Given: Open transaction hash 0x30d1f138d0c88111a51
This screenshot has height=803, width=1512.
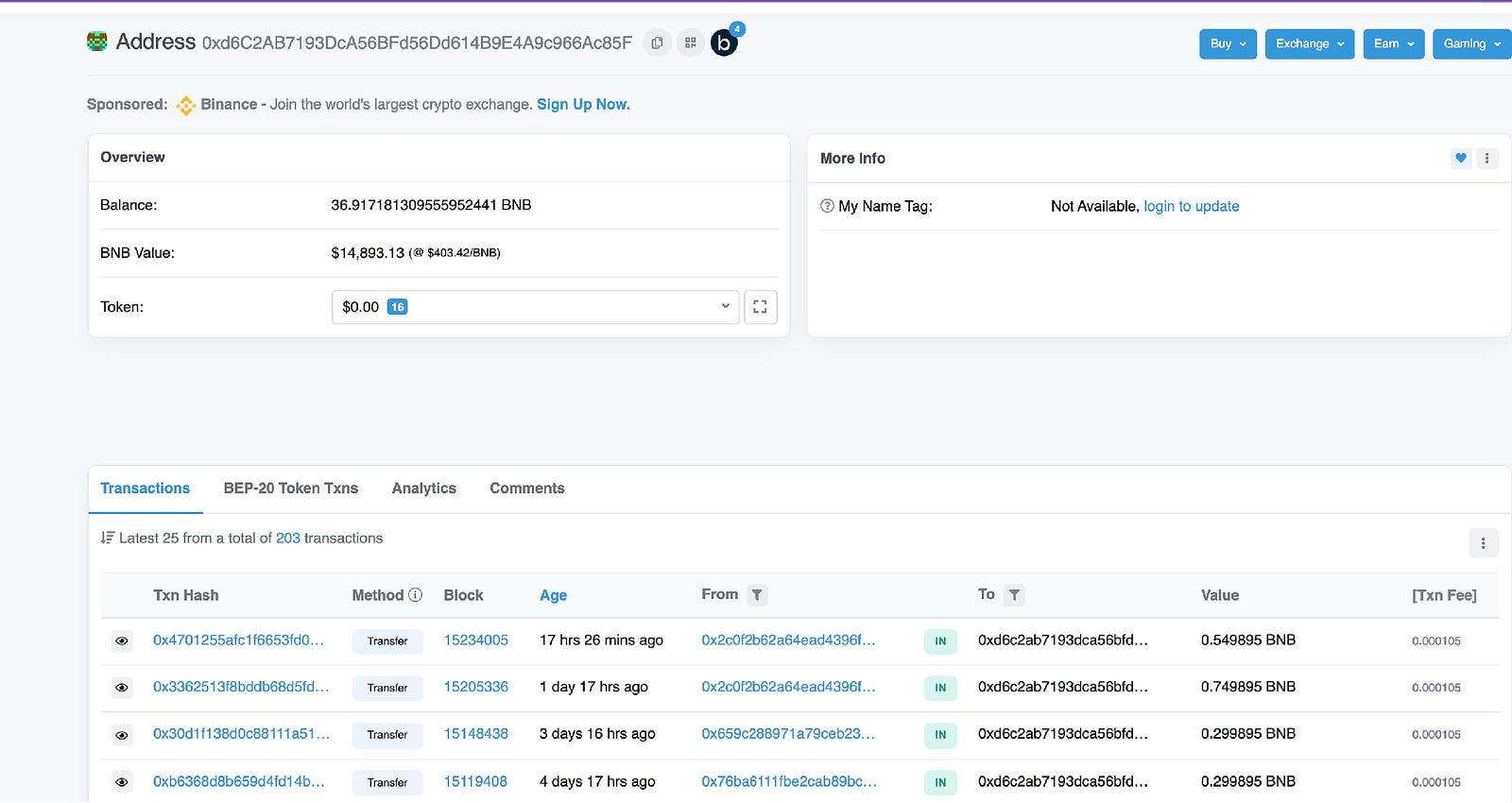Looking at the screenshot, I should coord(241,734).
